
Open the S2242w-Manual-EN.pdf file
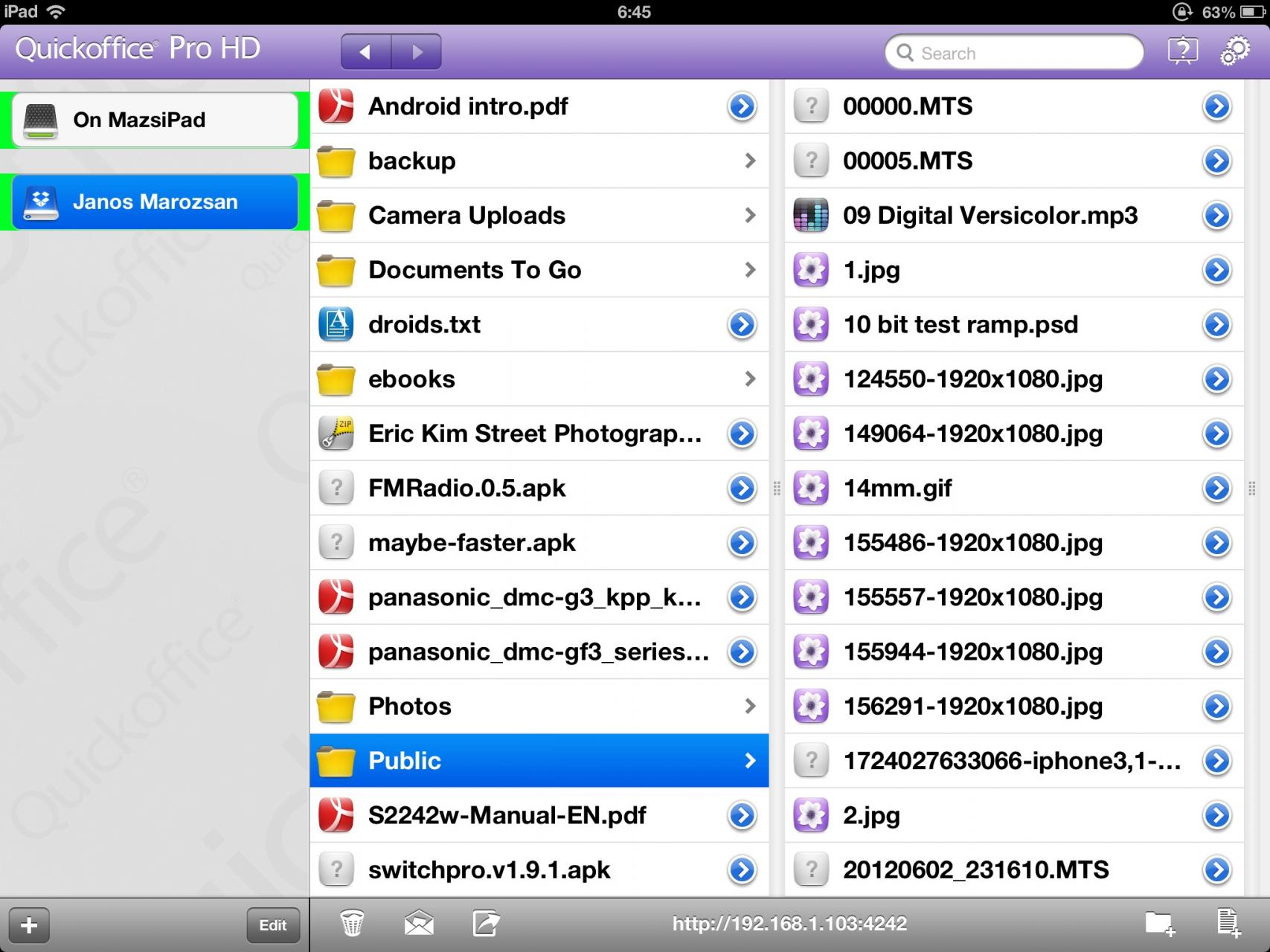coord(539,815)
